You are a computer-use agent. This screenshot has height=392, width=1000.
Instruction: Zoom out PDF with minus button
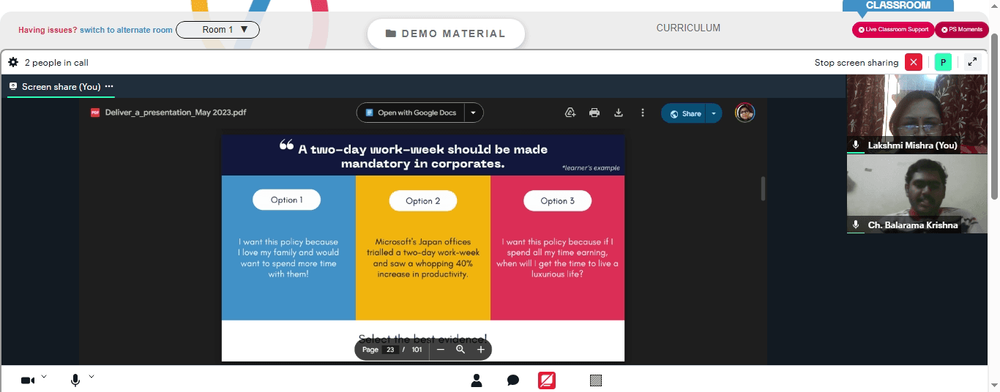pyautogui.click(x=440, y=349)
